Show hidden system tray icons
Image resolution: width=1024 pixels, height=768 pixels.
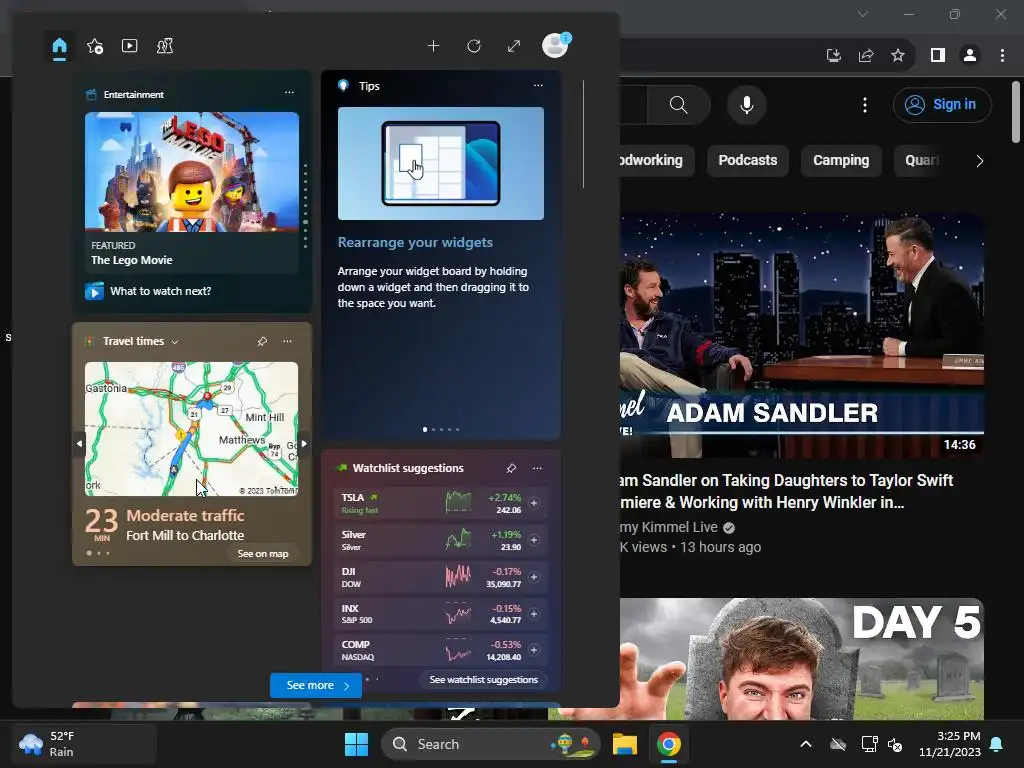pyautogui.click(x=806, y=744)
